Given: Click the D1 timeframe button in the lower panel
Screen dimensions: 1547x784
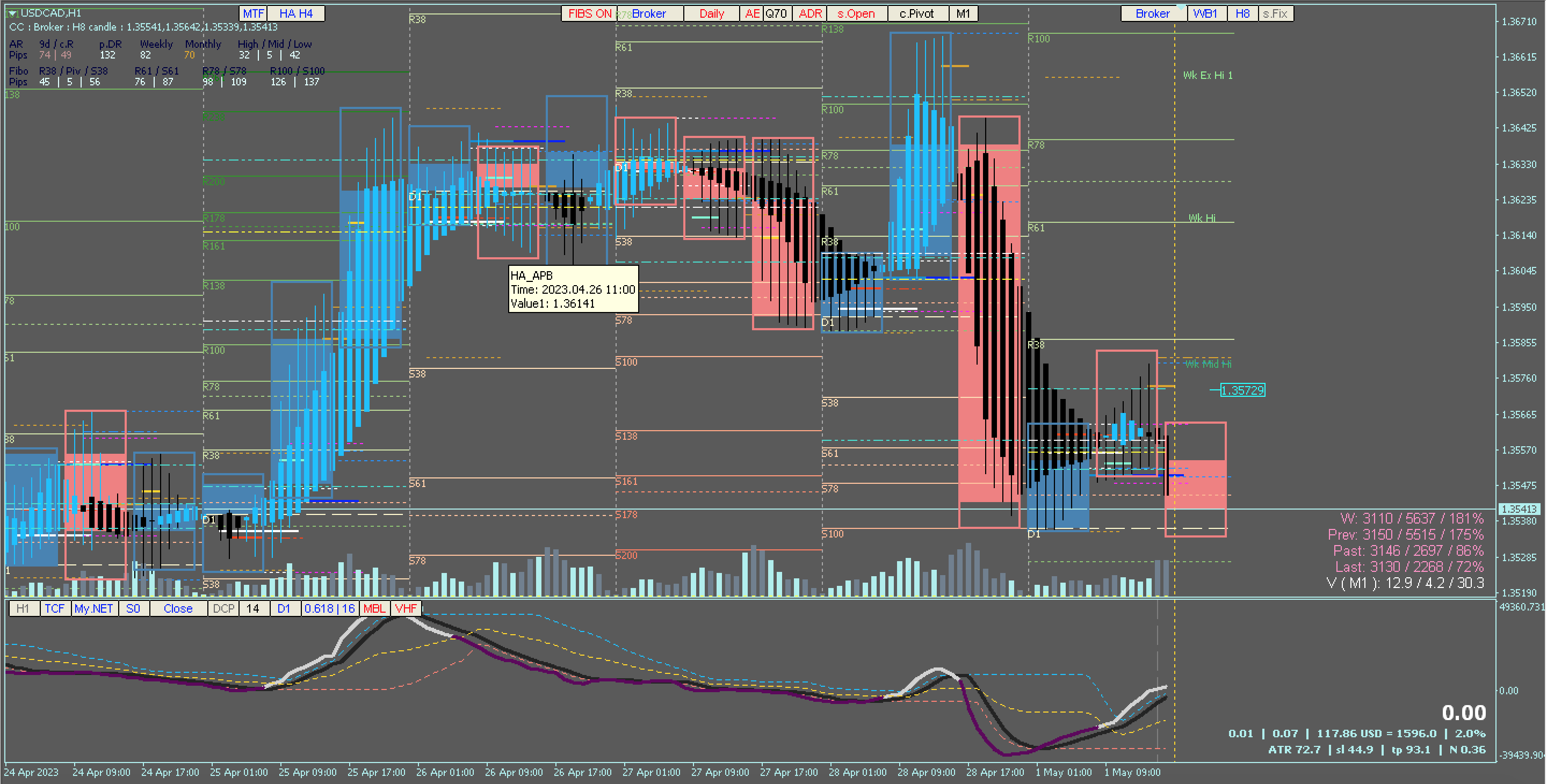Looking at the screenshot, I should [284, 608].
